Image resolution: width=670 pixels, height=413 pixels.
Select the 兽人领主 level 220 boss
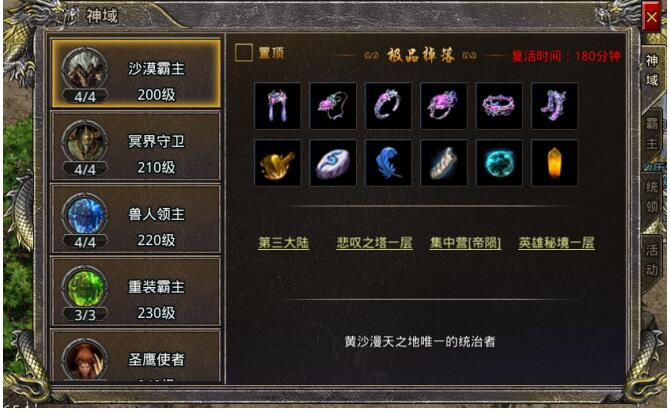tap(136, 219)
